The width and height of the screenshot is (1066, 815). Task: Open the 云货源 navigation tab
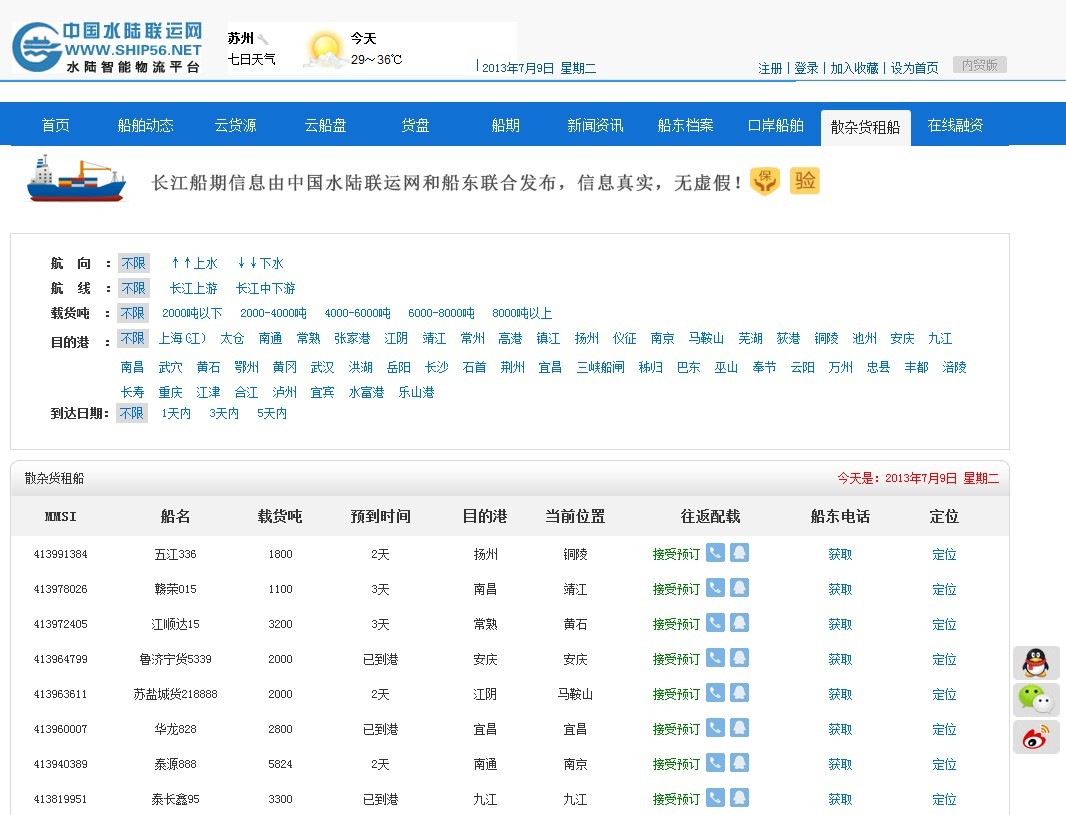(x=235, y=125)
